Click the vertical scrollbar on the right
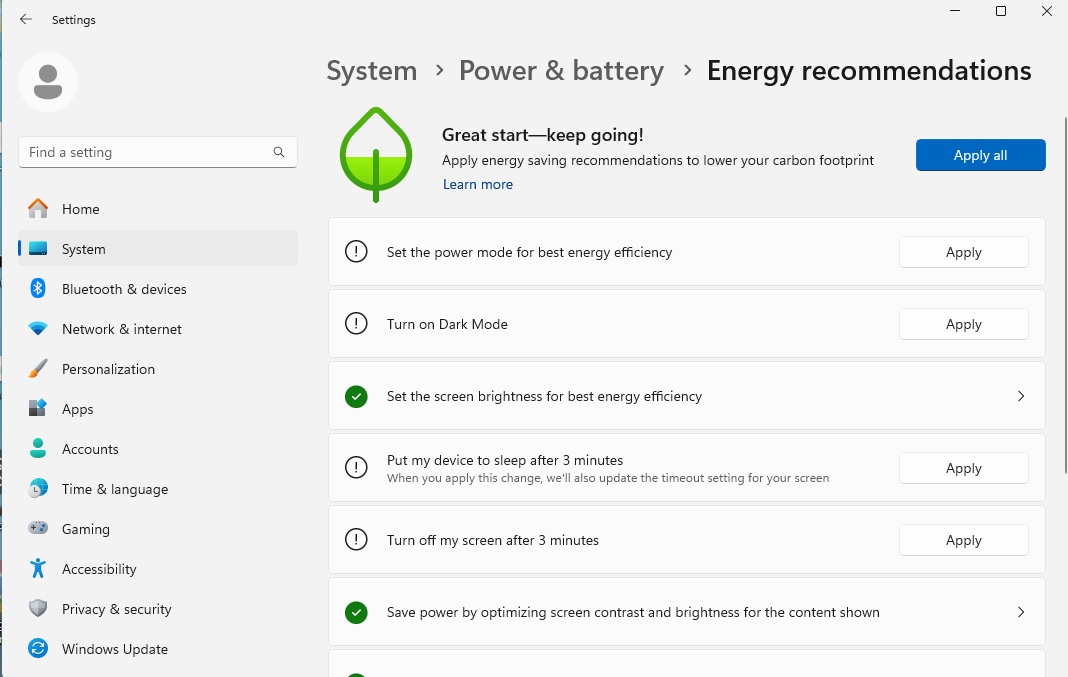 tap(1065, 295)
